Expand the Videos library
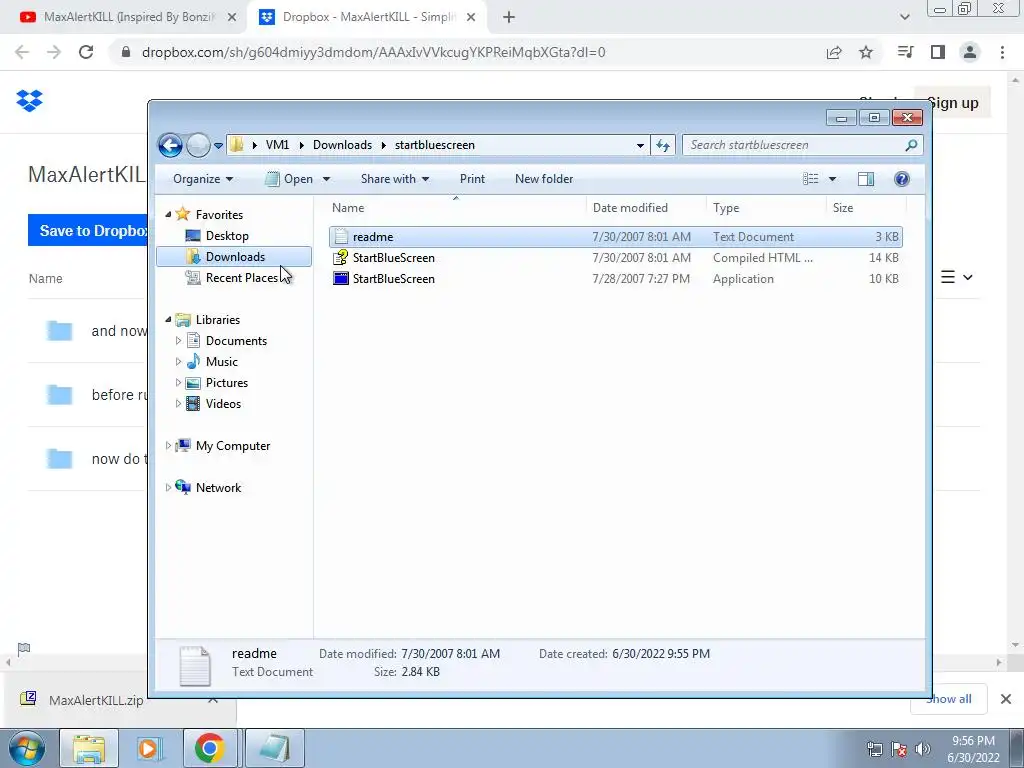1024x768 pixels. pyautogui.click(x=178, y=404)
